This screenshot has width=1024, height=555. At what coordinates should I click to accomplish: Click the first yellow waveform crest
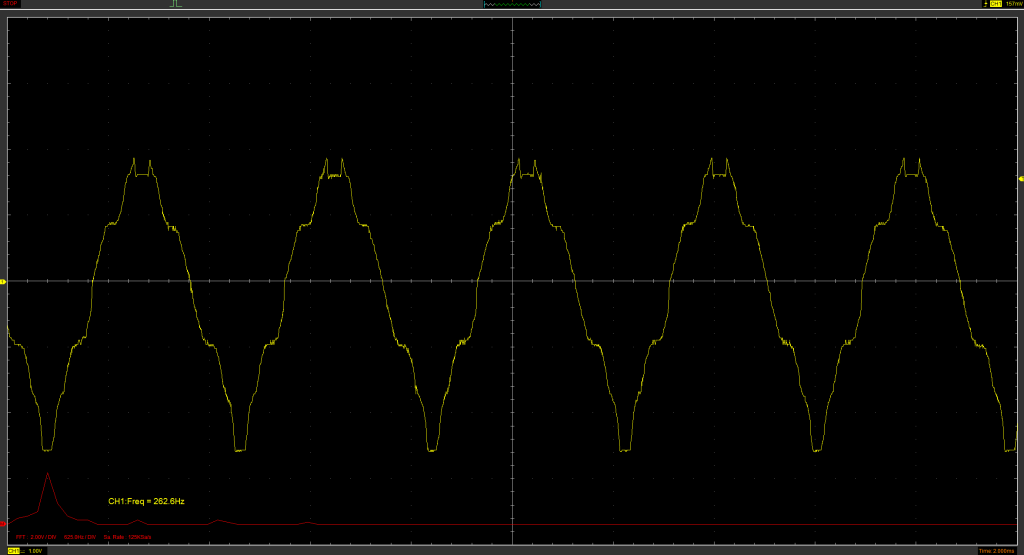141,168
